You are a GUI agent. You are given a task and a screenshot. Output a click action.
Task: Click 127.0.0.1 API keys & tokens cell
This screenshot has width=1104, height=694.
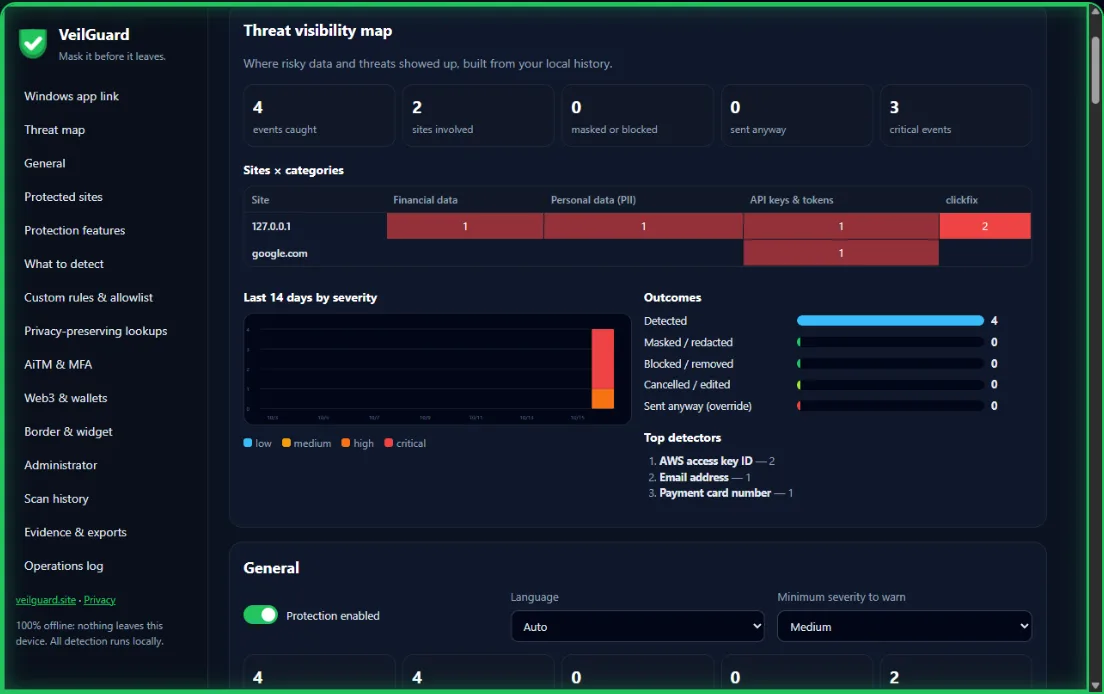841,226
